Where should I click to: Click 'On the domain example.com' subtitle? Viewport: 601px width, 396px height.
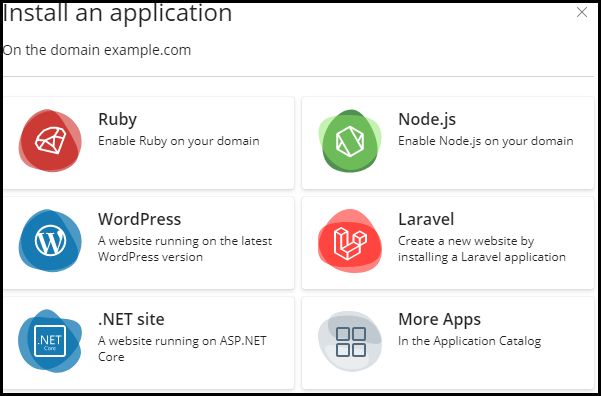(97, 50)
